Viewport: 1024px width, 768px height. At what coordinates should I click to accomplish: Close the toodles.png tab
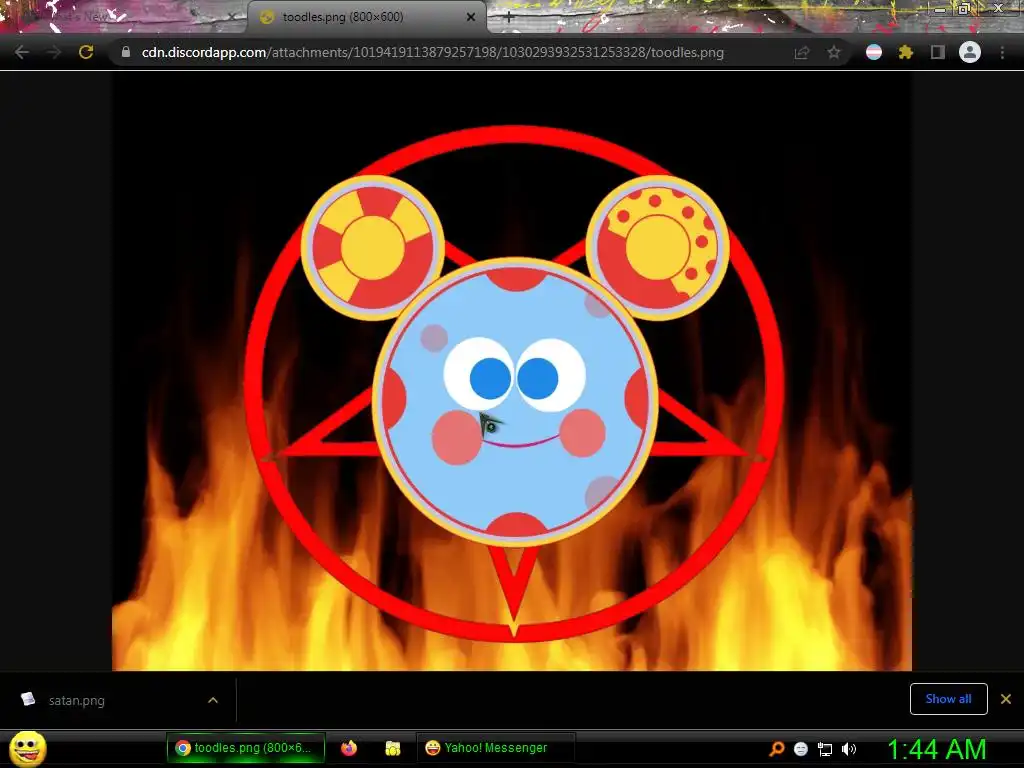tap(471, 17)
